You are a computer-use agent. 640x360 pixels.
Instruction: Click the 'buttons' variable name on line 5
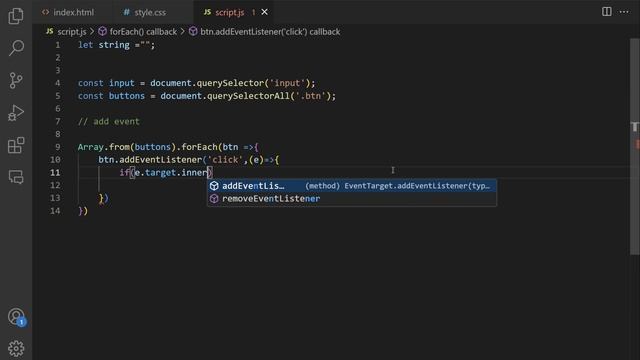(127, 96)
